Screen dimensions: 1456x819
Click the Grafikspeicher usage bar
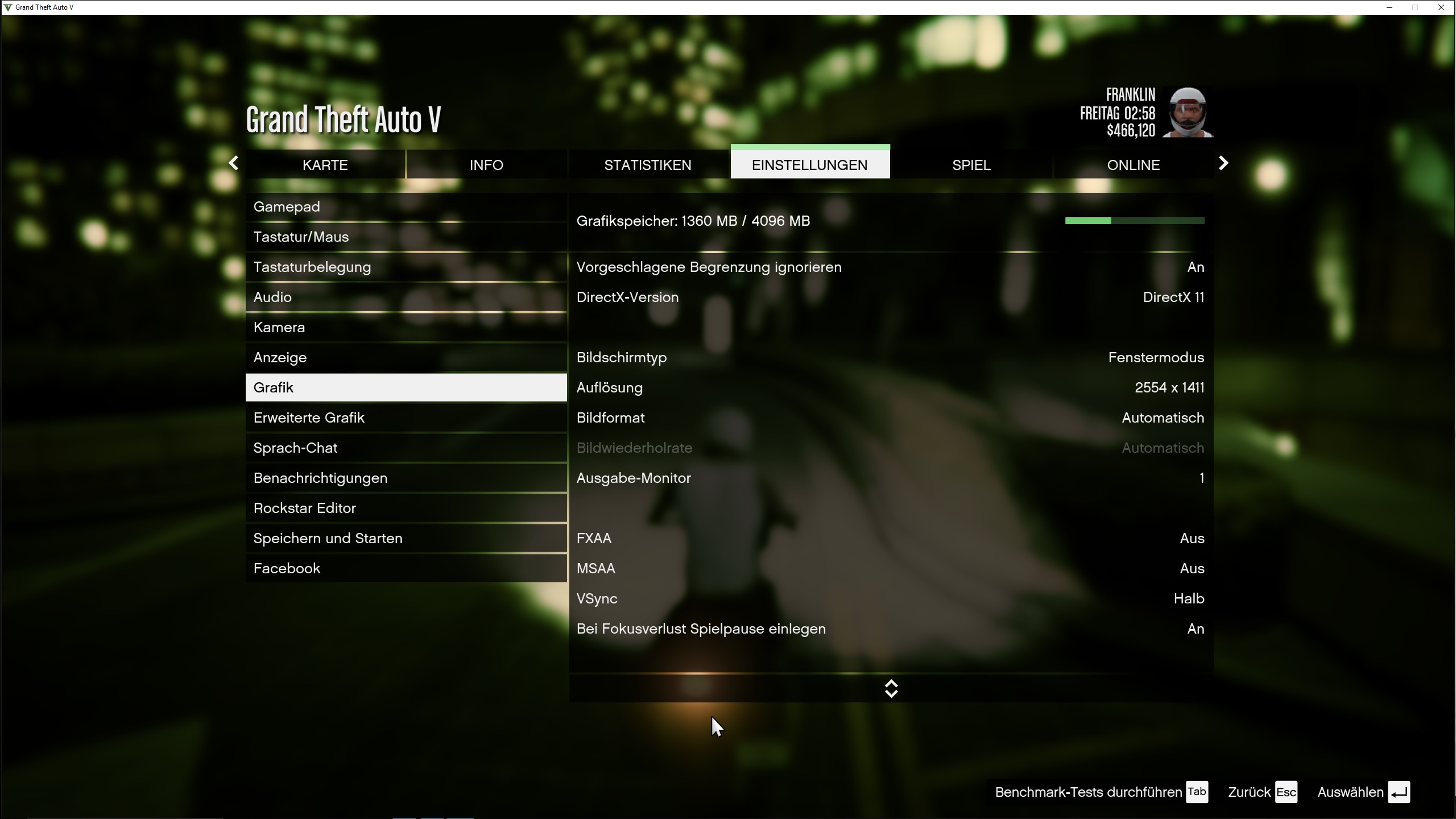coord(1135,221)
